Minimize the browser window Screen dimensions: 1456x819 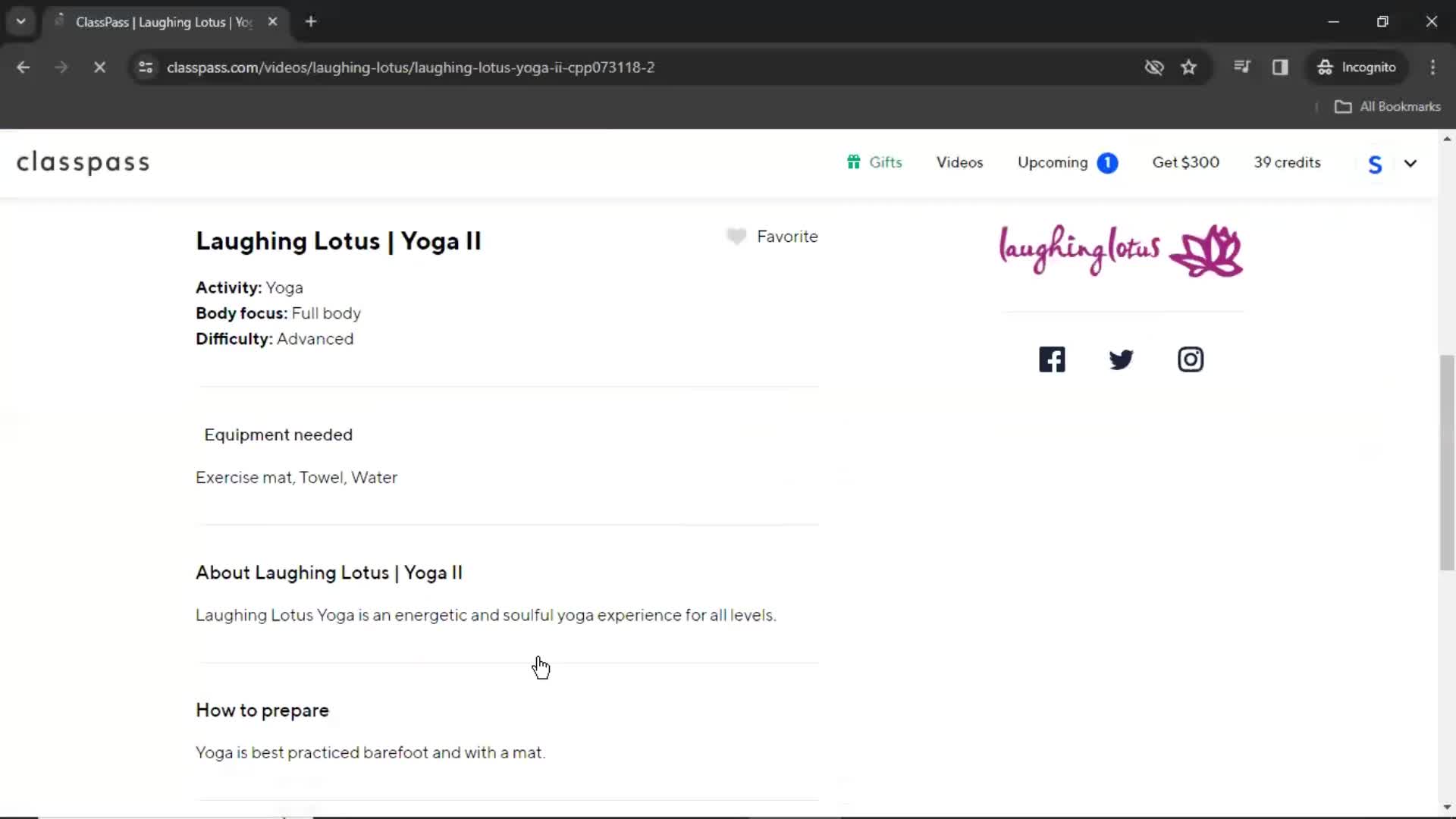[x=1334, y=22]
